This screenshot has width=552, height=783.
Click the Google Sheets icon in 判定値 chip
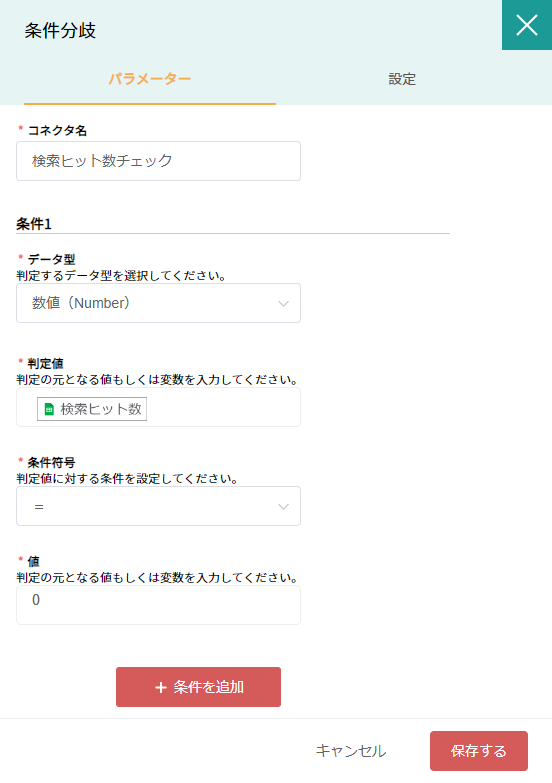tap(49, 409)
